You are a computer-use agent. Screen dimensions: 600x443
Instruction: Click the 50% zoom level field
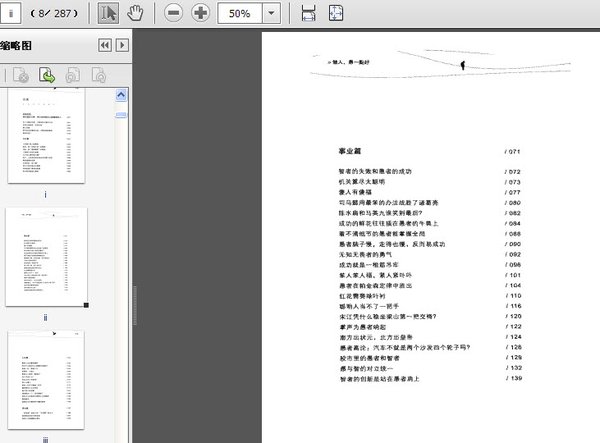coord(240,13)
